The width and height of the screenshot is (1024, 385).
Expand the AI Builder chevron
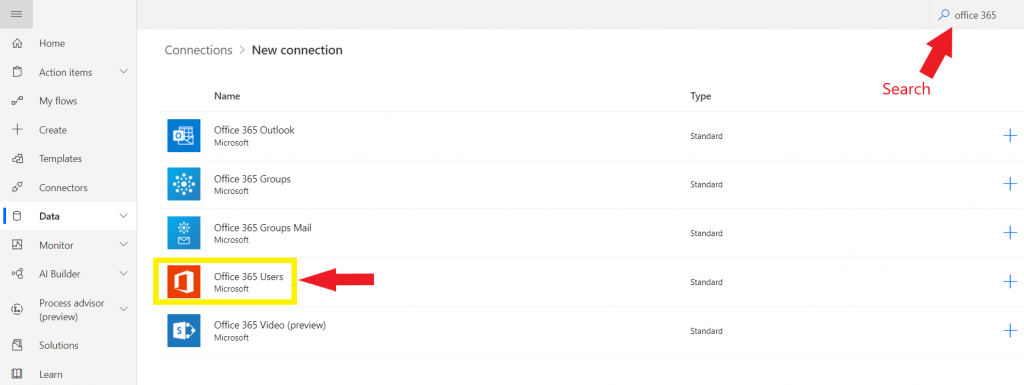coord(123,274)
